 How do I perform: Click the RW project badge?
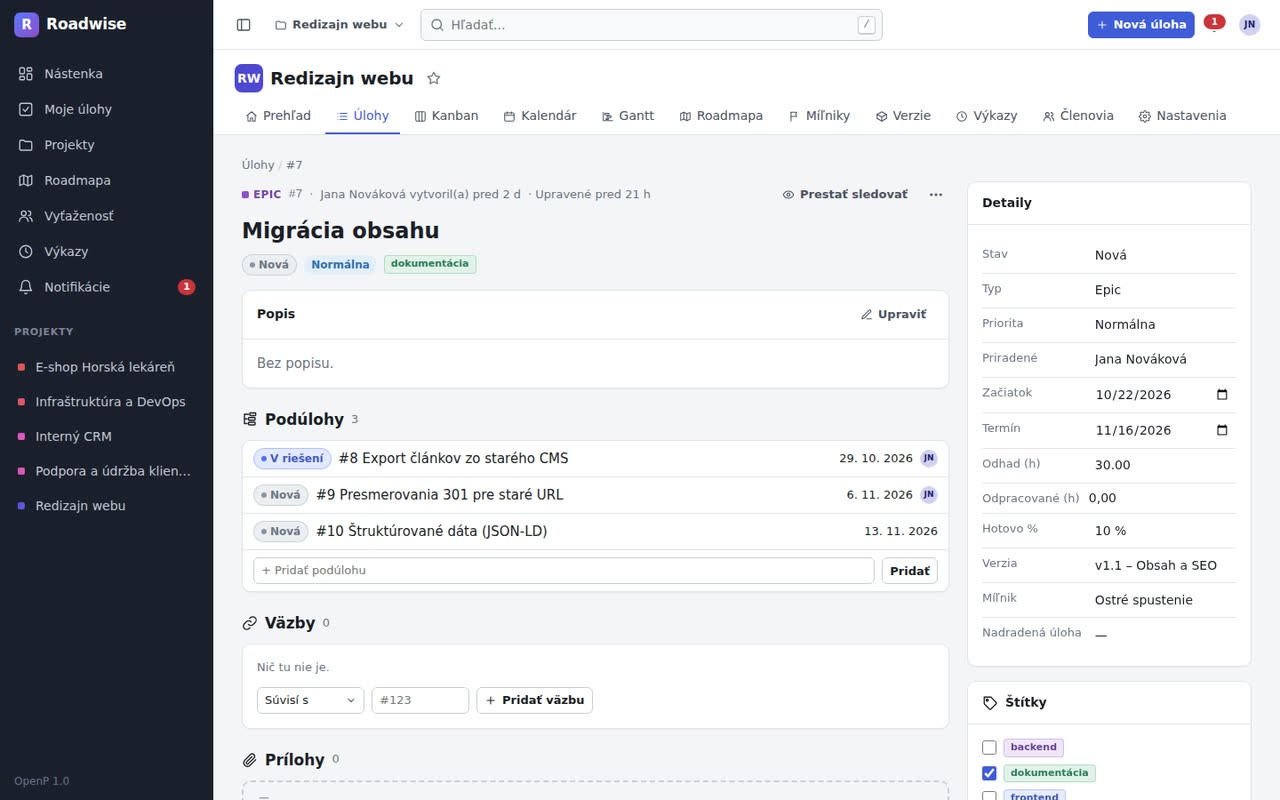(248, 78)
